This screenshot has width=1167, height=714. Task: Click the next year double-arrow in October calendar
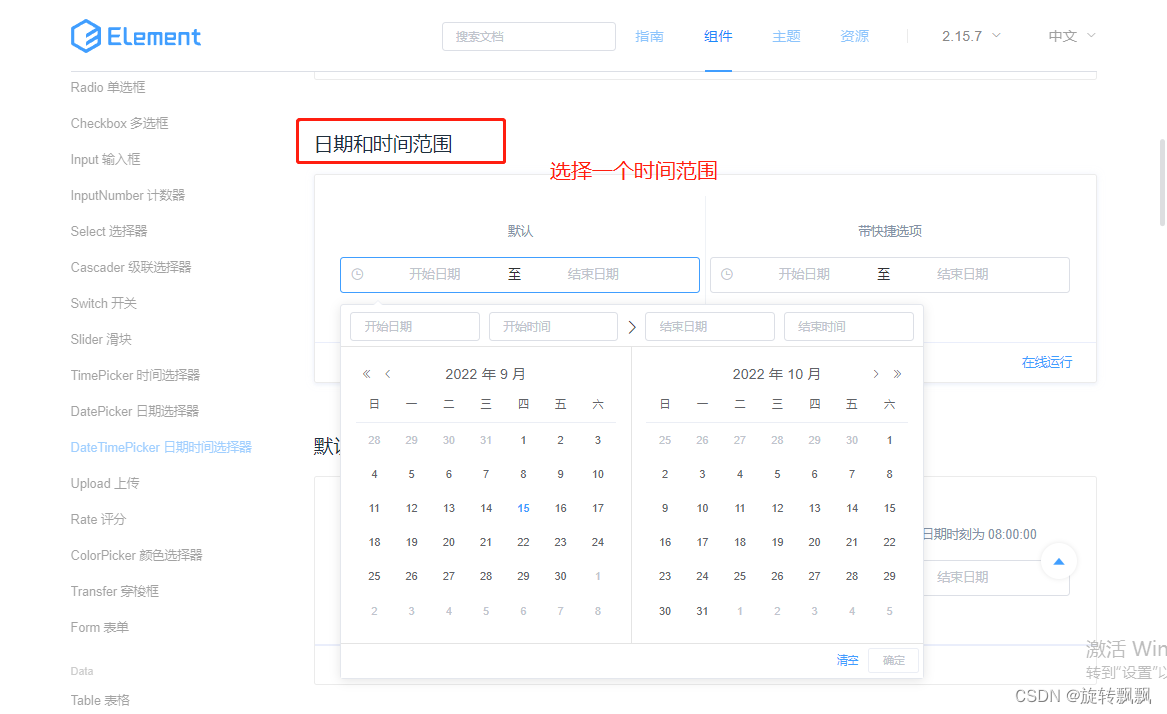pos(897,373)
